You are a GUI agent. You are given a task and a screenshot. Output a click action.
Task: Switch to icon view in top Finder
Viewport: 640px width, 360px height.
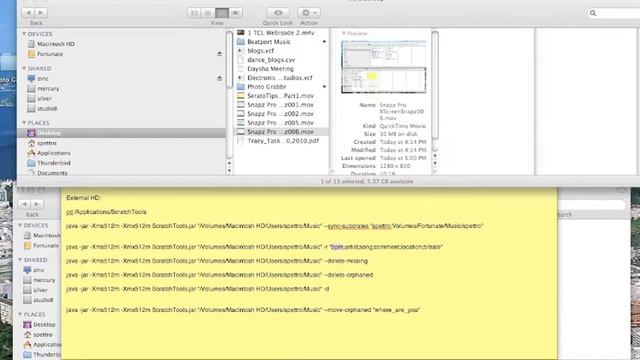tap(194, 13)
